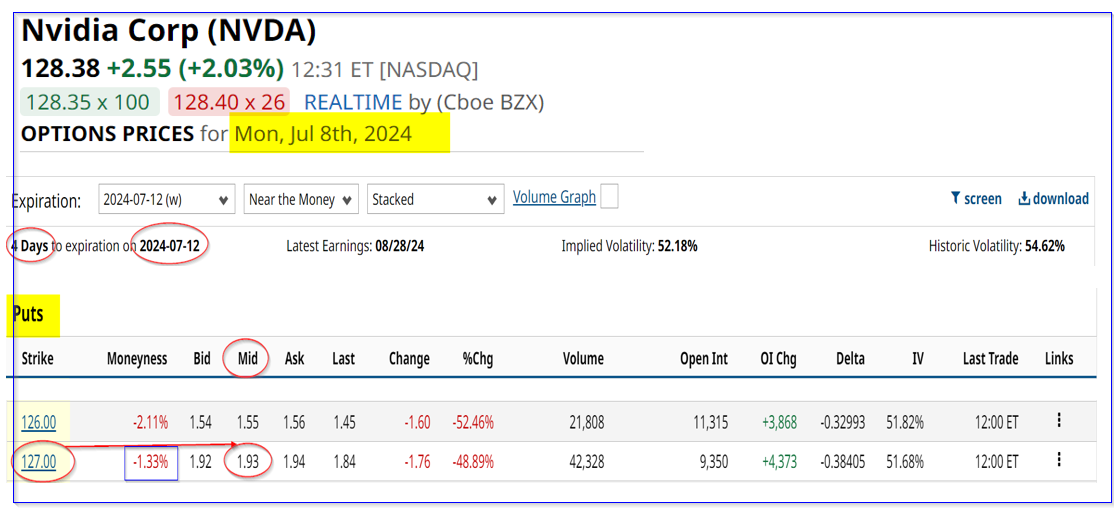Sort table by Volume column
The height and width of the screenshot is (512, 1114).
[583, 358]
